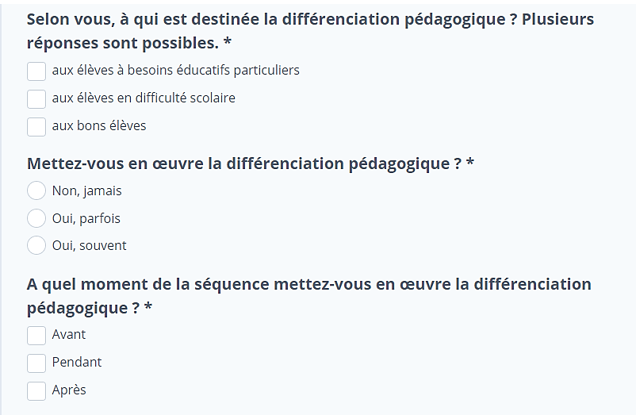This screenshot has width=636, height=415.
Task: Choose the 'Oui, parfois' radio option
Action: tap(36, 218)
